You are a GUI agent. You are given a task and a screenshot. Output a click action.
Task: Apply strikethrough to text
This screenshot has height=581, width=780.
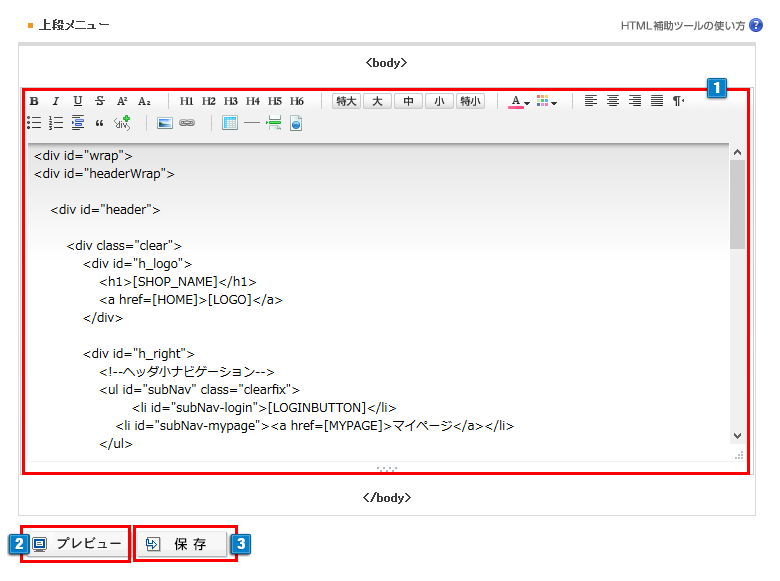point(100,101)
